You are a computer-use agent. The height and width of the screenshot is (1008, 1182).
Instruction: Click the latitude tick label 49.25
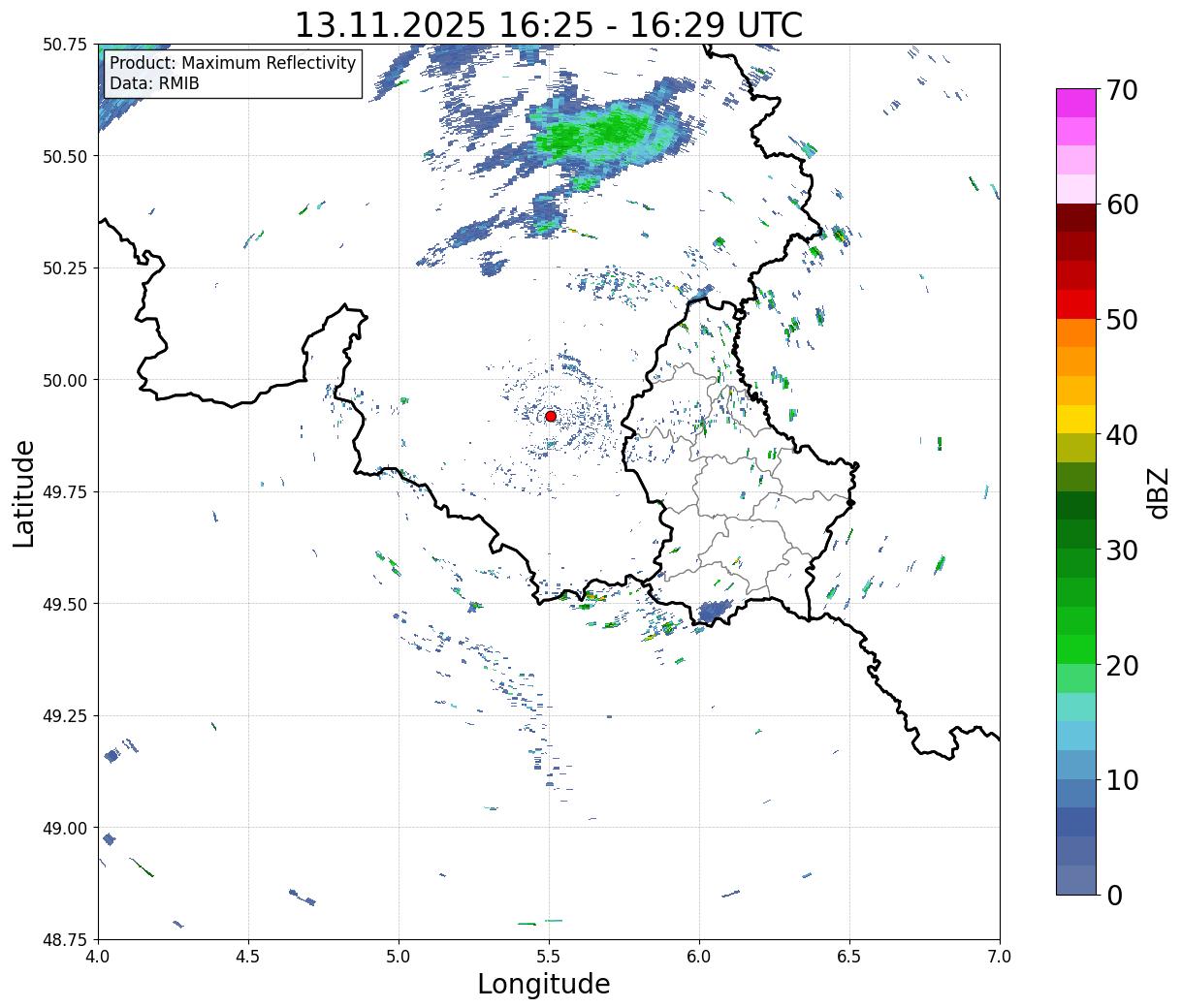pyautogui.click(x=65, y=716)
